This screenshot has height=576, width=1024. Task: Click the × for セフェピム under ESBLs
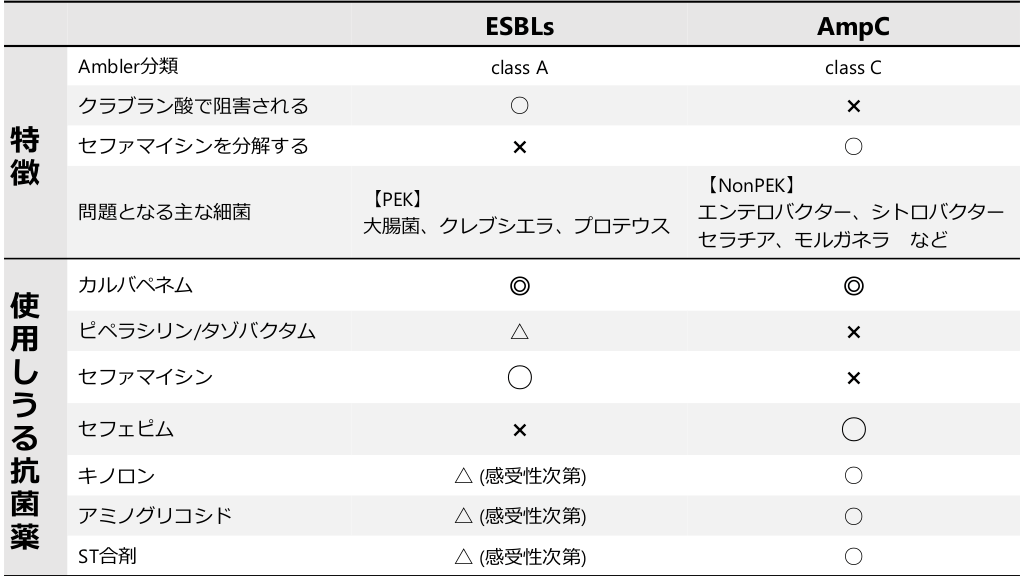(x=518, y=428)
